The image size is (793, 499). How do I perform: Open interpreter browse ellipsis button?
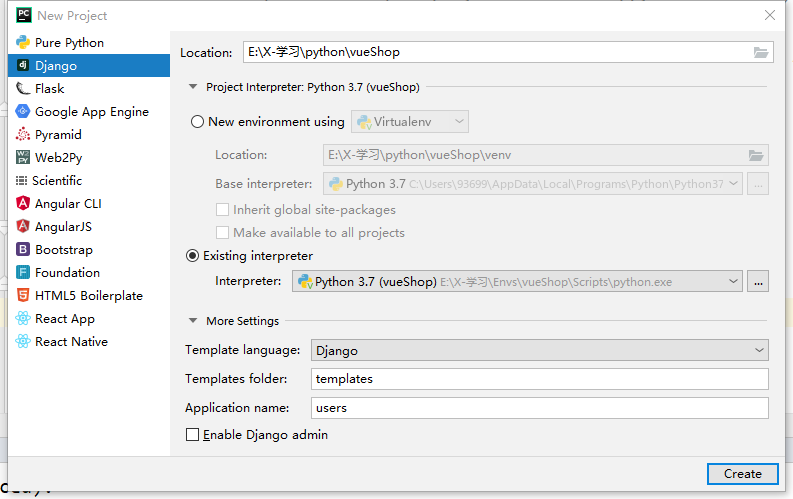coord(758,282)
